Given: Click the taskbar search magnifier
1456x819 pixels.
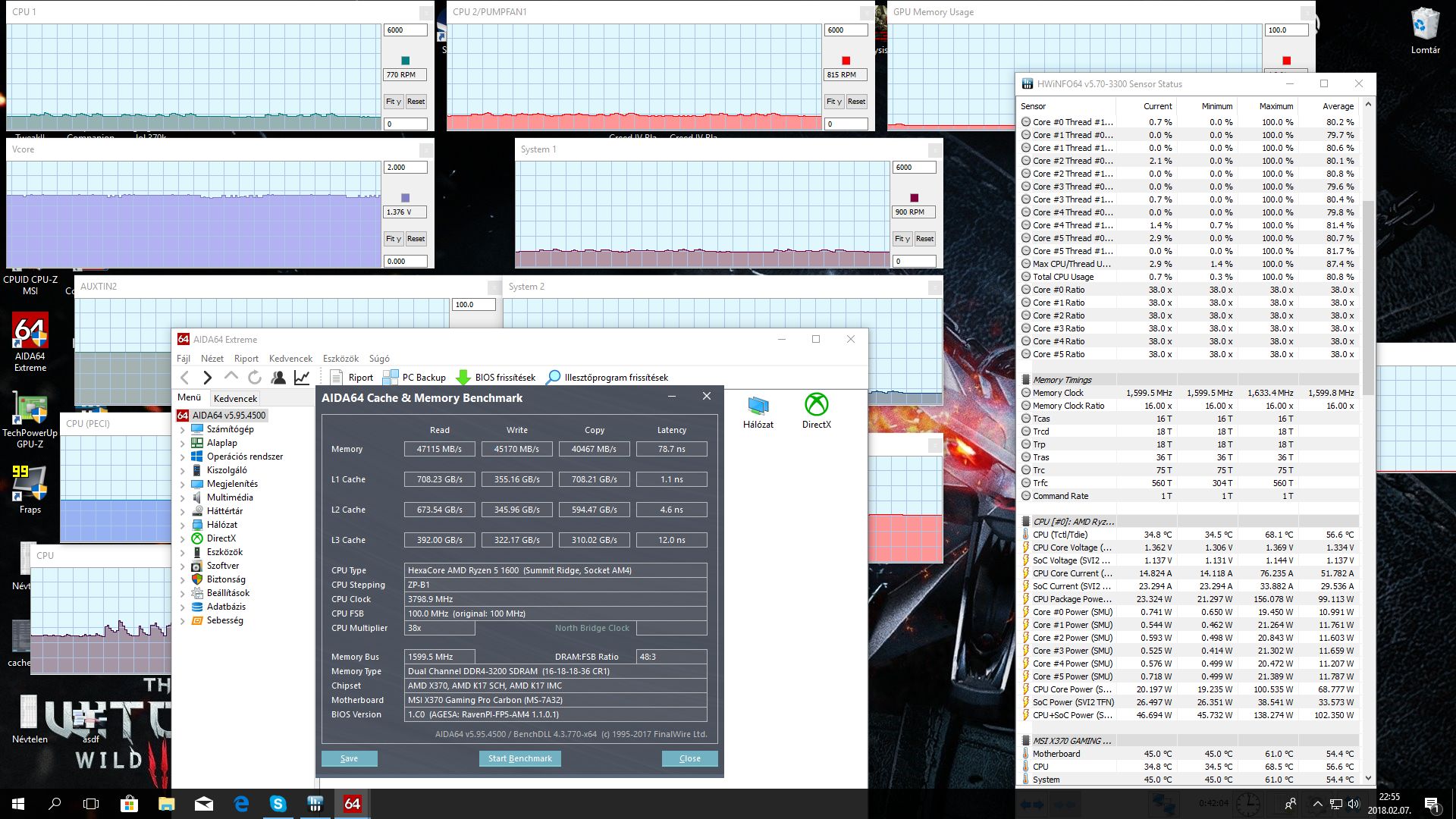Looking at the screenshot, I should click(55, 804).
